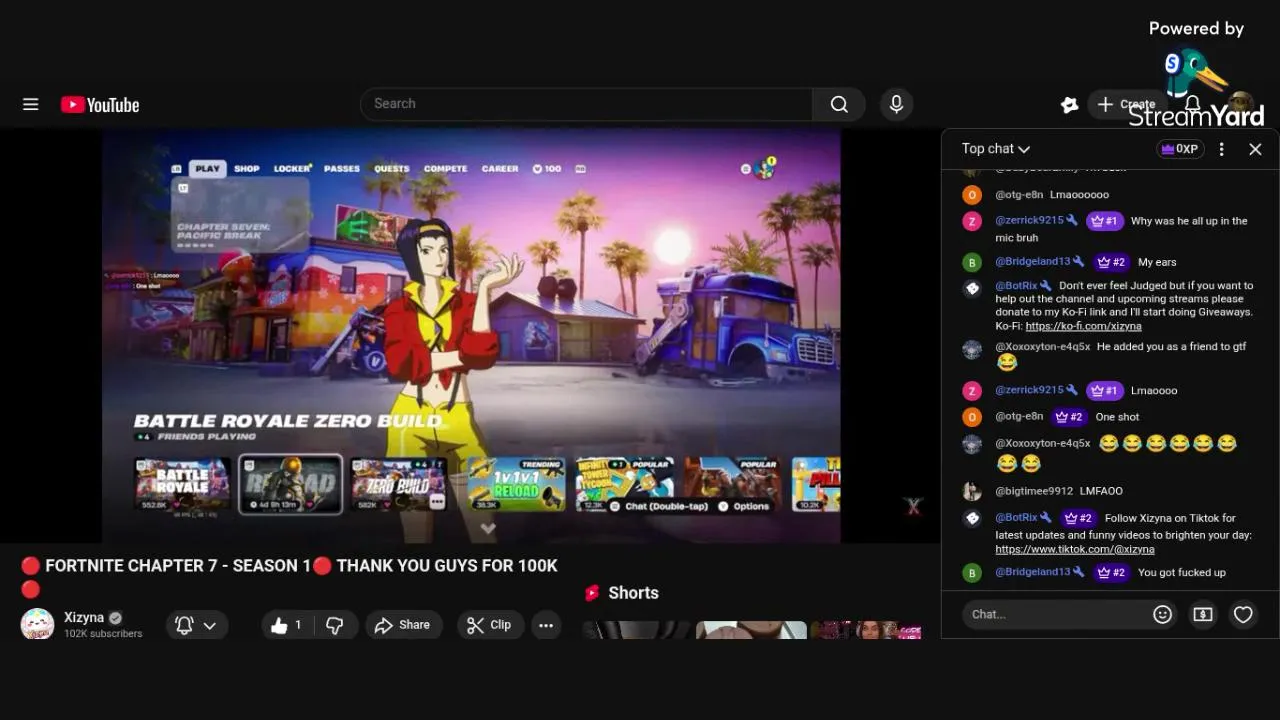Go to YouTube home via logo
The width and height of the screenshot is (1280, 720).
click(x=100, y=105)
